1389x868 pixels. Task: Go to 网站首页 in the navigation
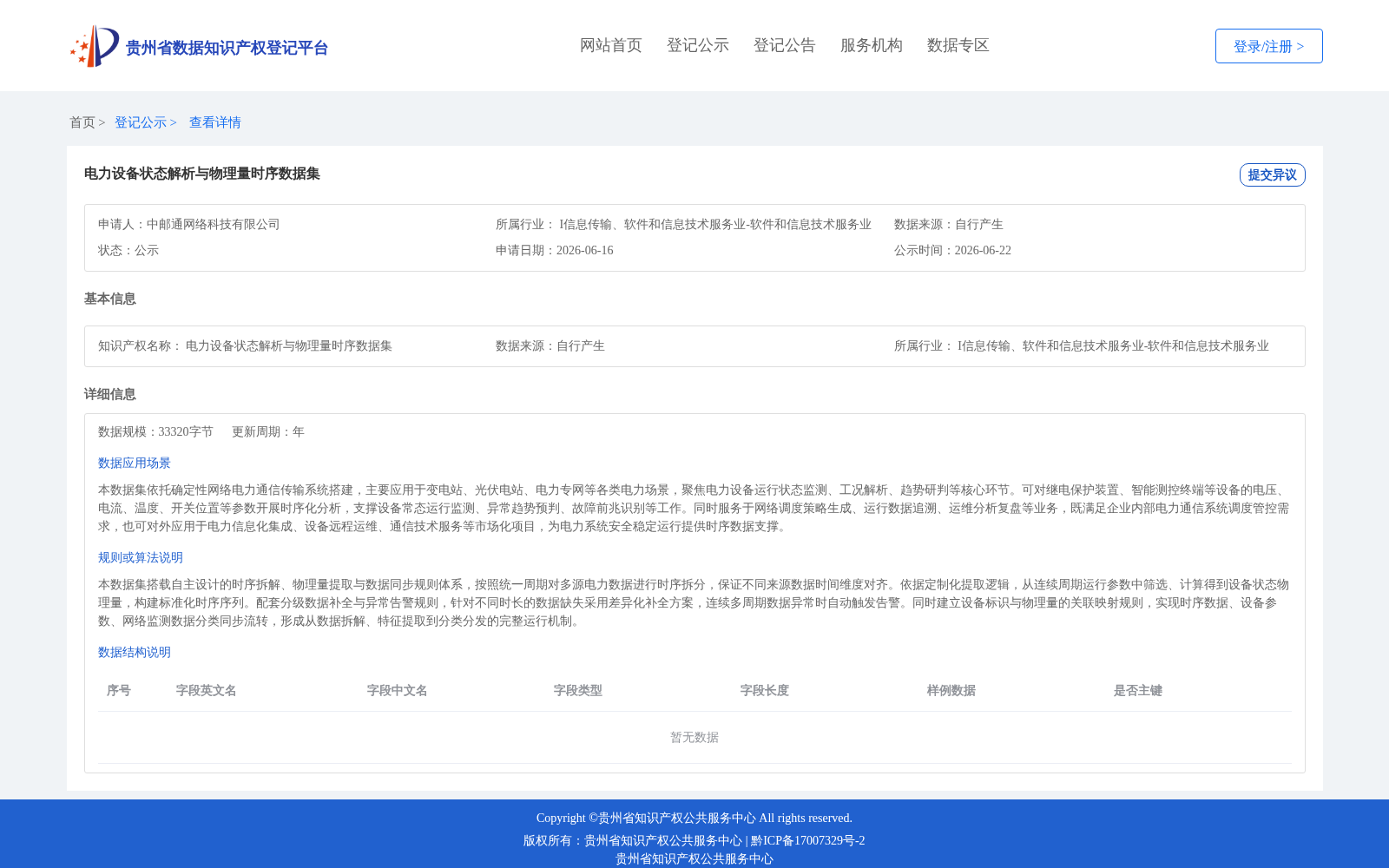click(611, 45)
